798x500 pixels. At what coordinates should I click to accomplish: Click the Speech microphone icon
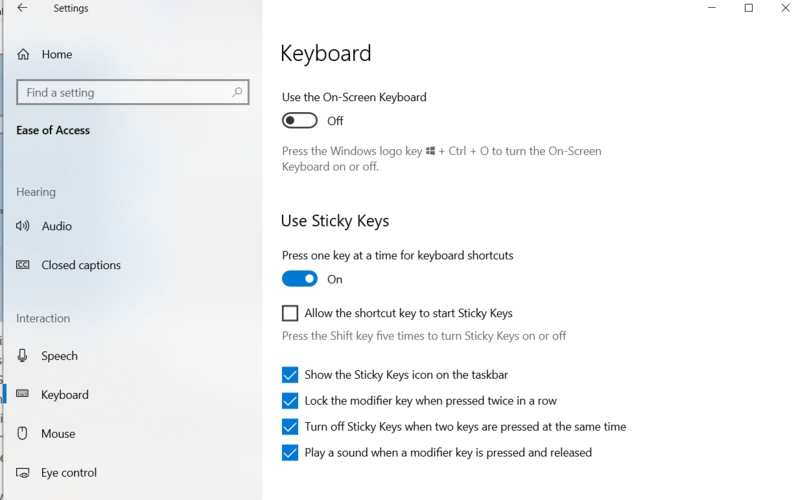point(23,356)
